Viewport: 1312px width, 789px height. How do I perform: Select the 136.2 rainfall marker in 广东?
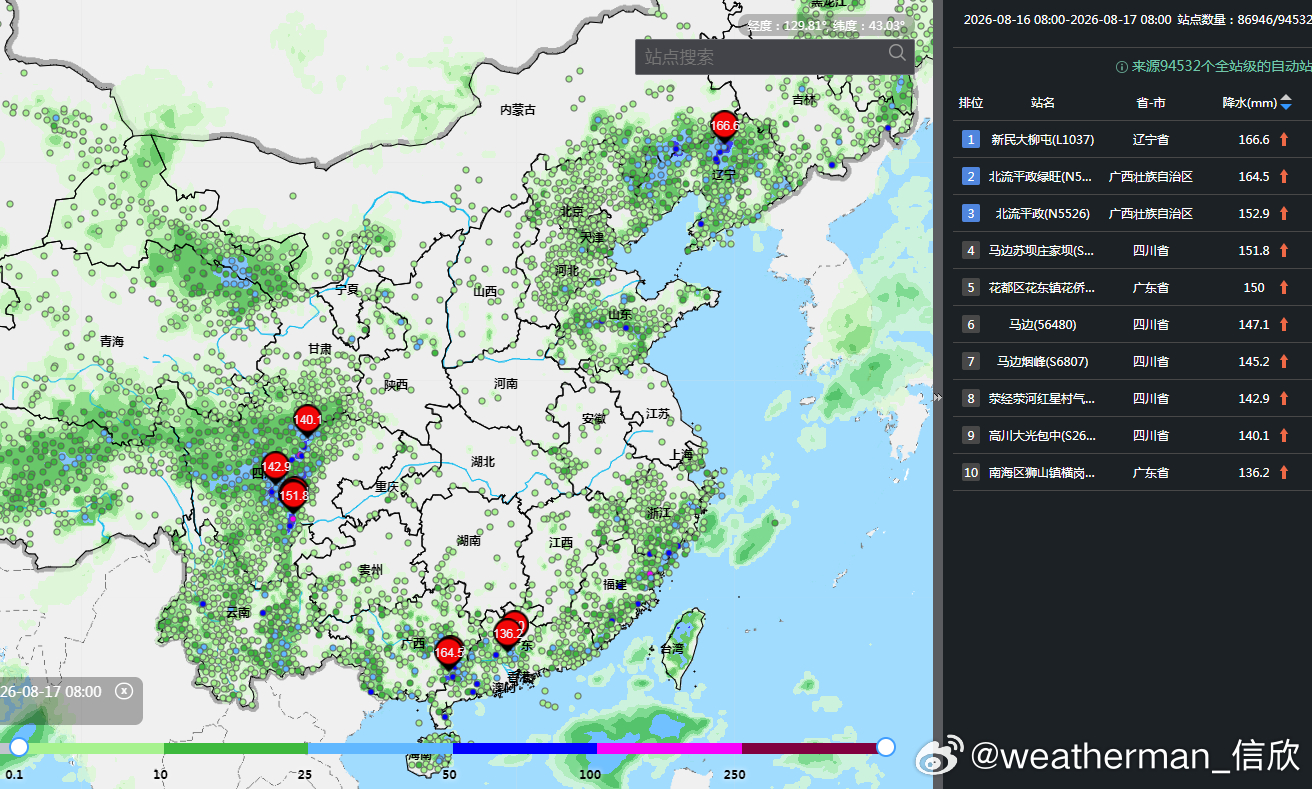508,635
